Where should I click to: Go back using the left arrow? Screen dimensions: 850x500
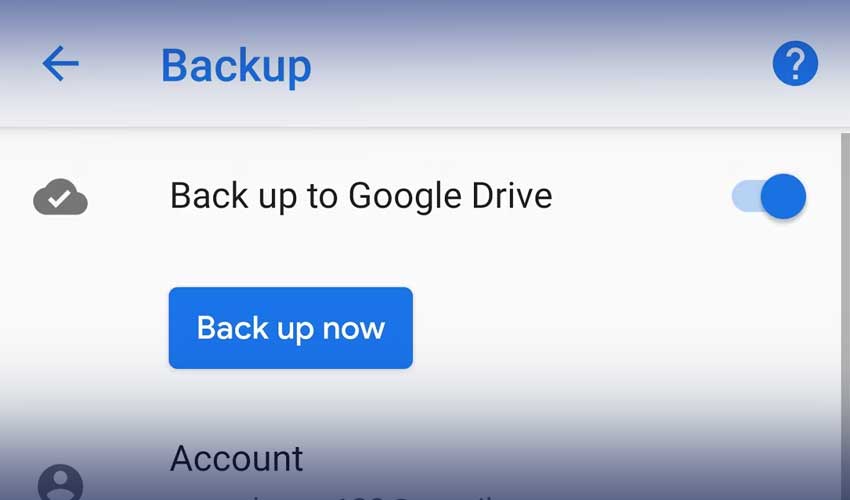(61, 63)
